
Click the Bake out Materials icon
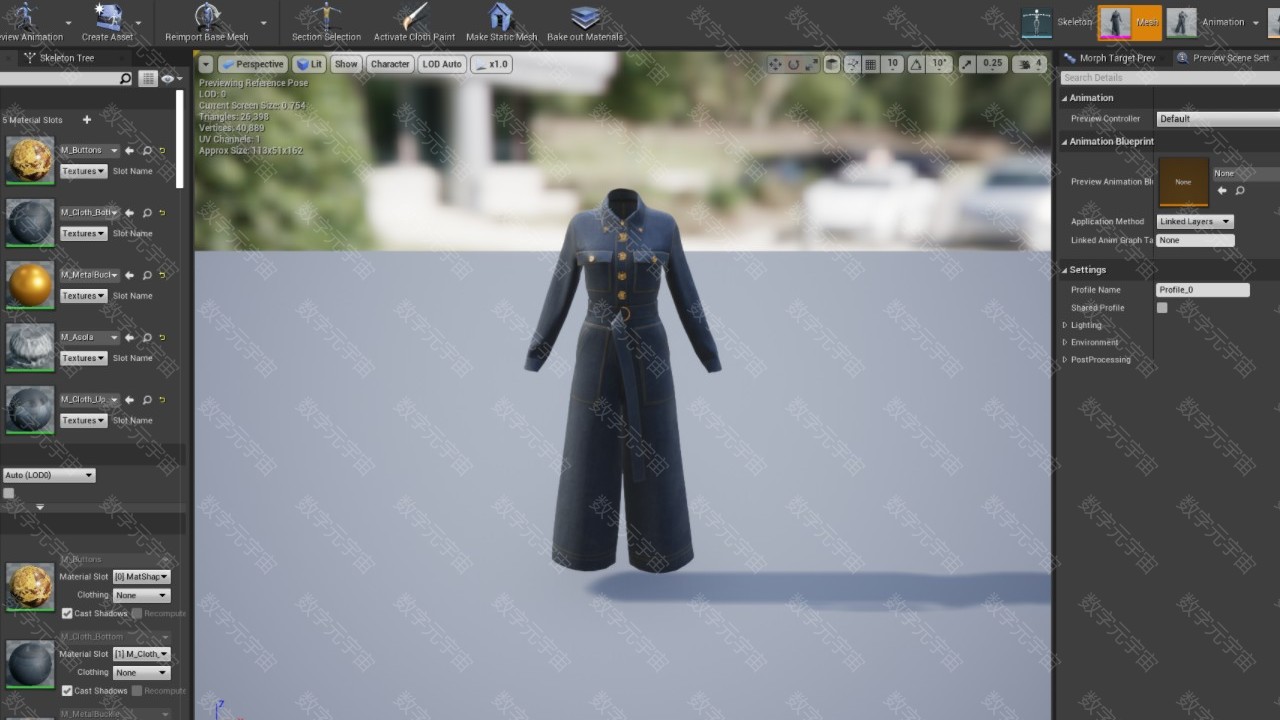[585, 16]
